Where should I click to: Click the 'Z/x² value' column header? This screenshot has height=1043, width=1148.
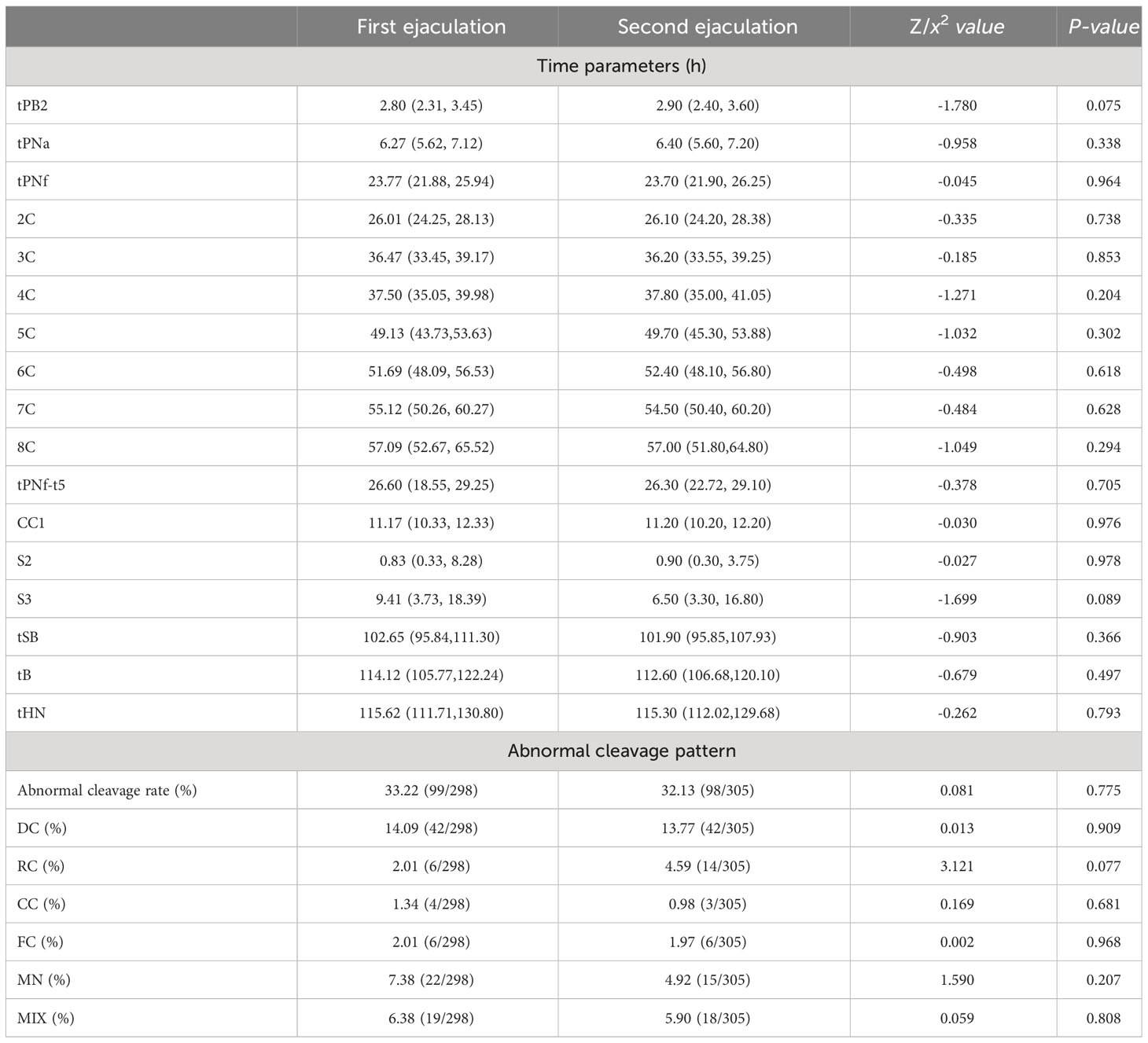coord(957,26)
